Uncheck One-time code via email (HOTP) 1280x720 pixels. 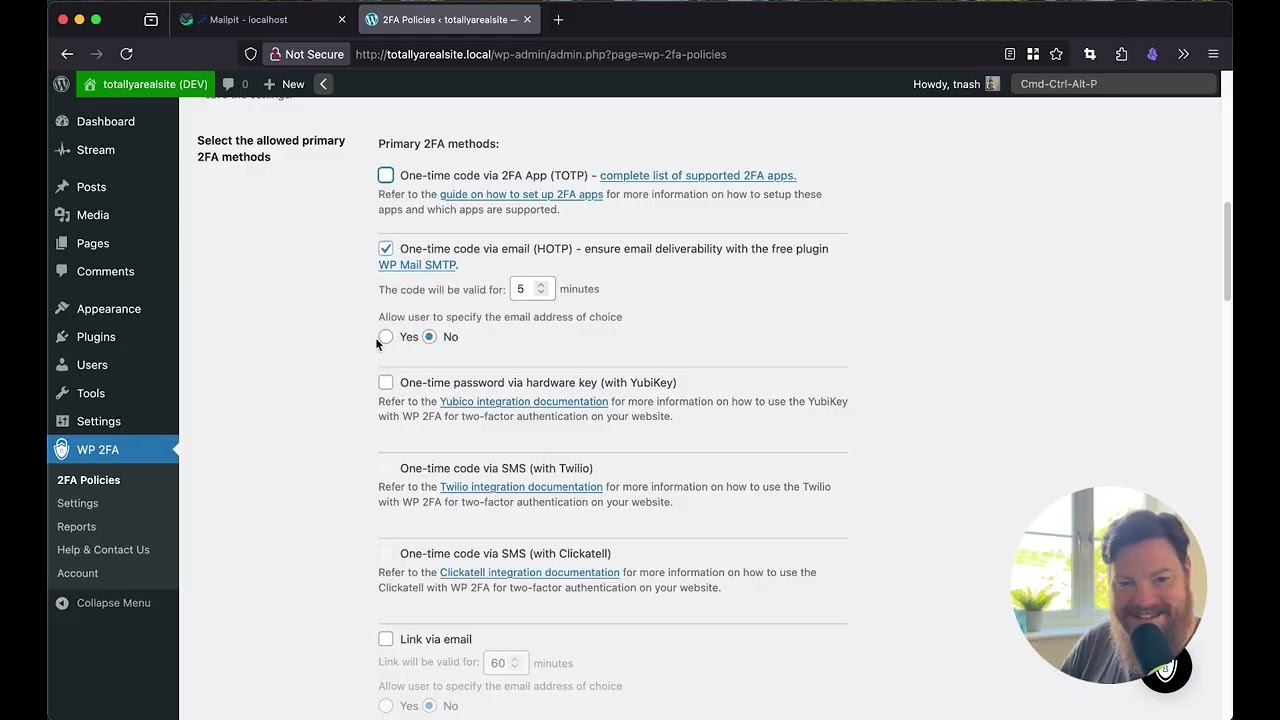pos(386,248)
